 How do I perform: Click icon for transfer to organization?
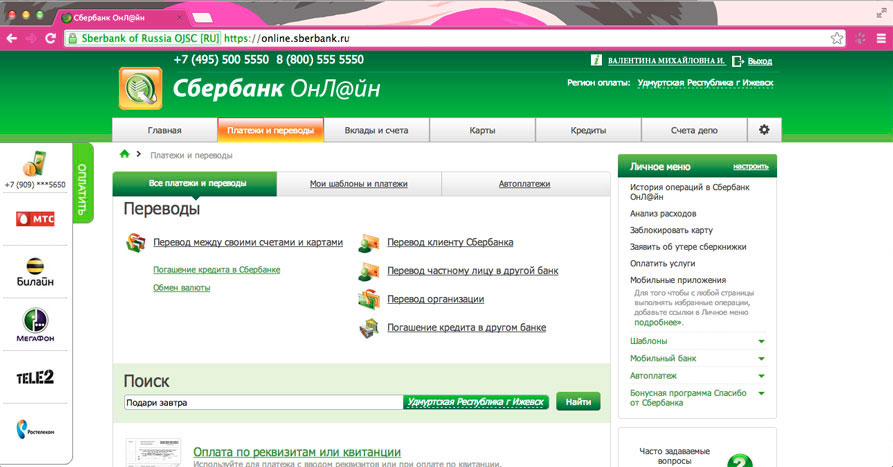(369, 300)
